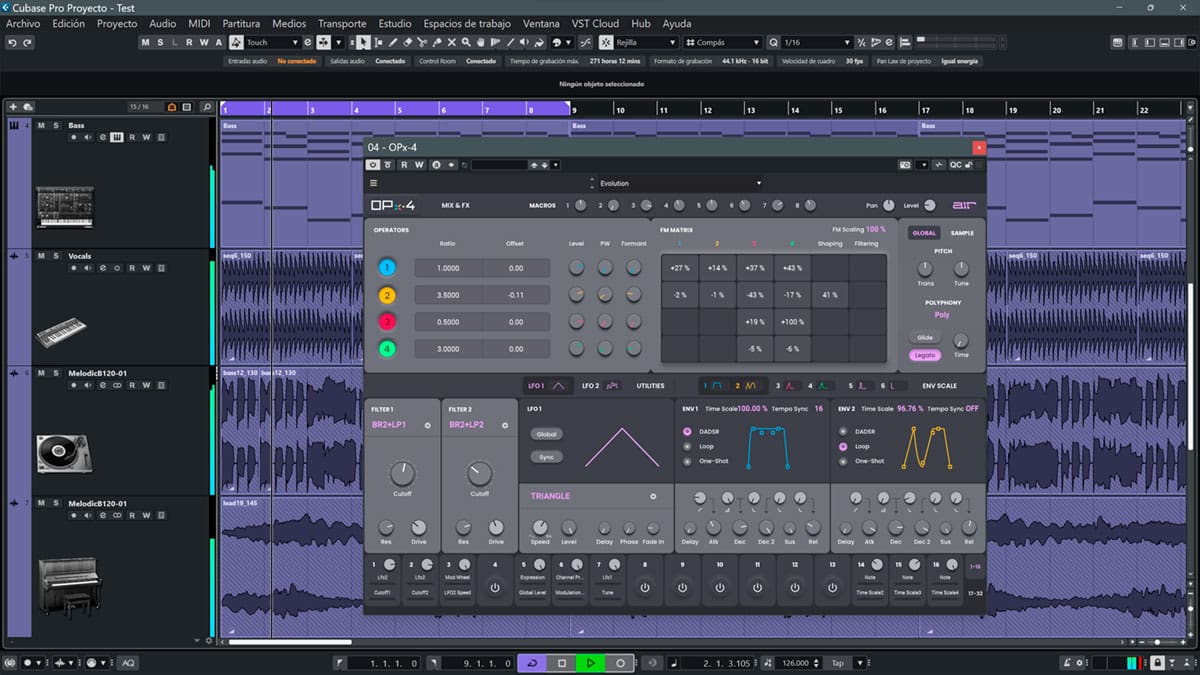1200x675 pixels.
Task: Adjust the plugin Pan knob
Action: [890, 205]
